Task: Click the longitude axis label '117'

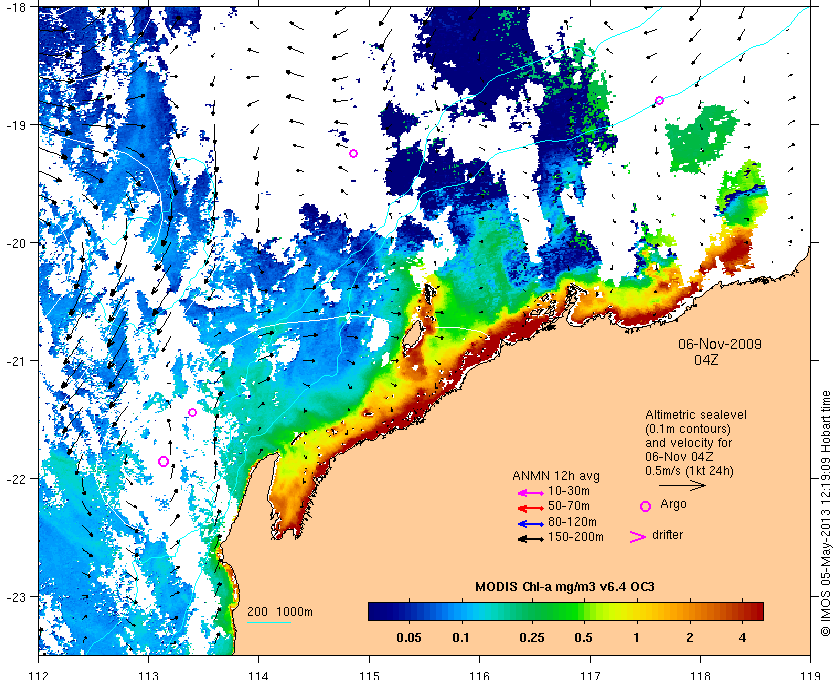Action: click(590, 674)
